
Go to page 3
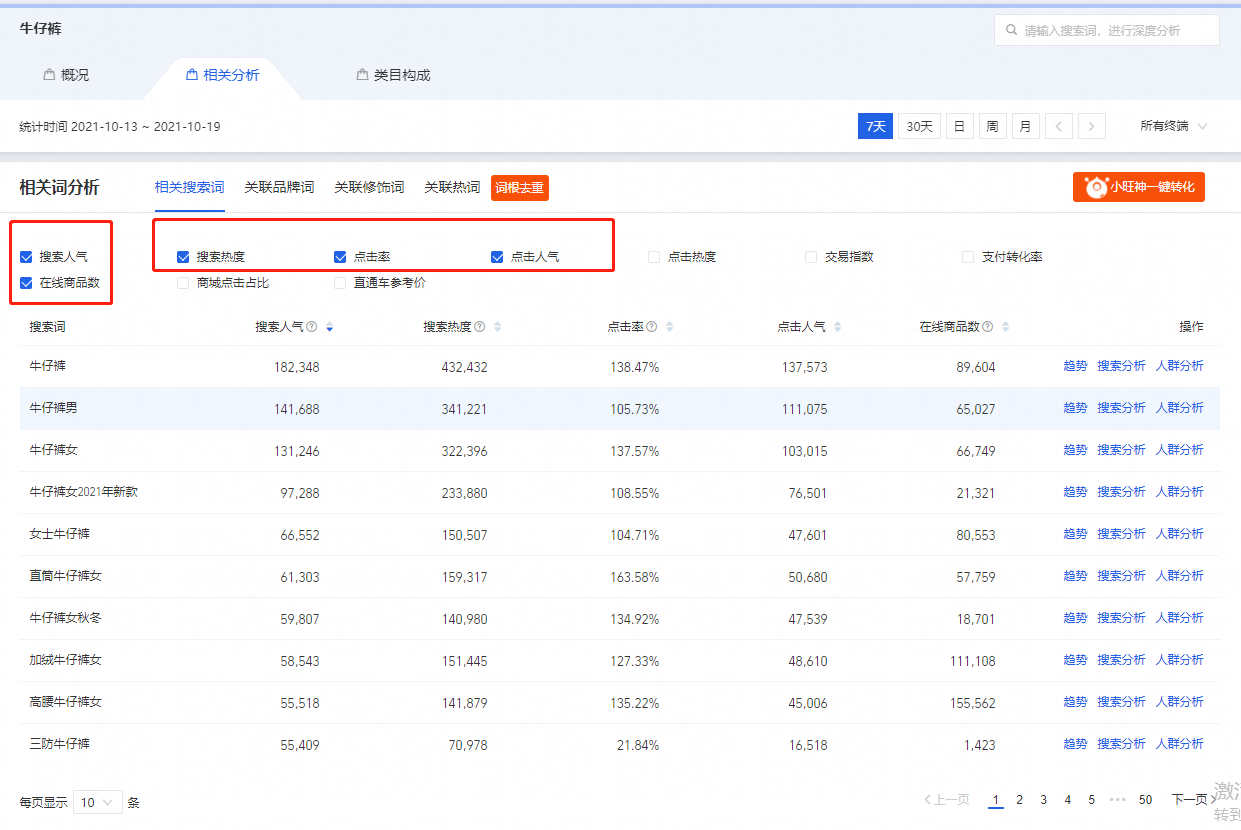(x=1044, y=800)
